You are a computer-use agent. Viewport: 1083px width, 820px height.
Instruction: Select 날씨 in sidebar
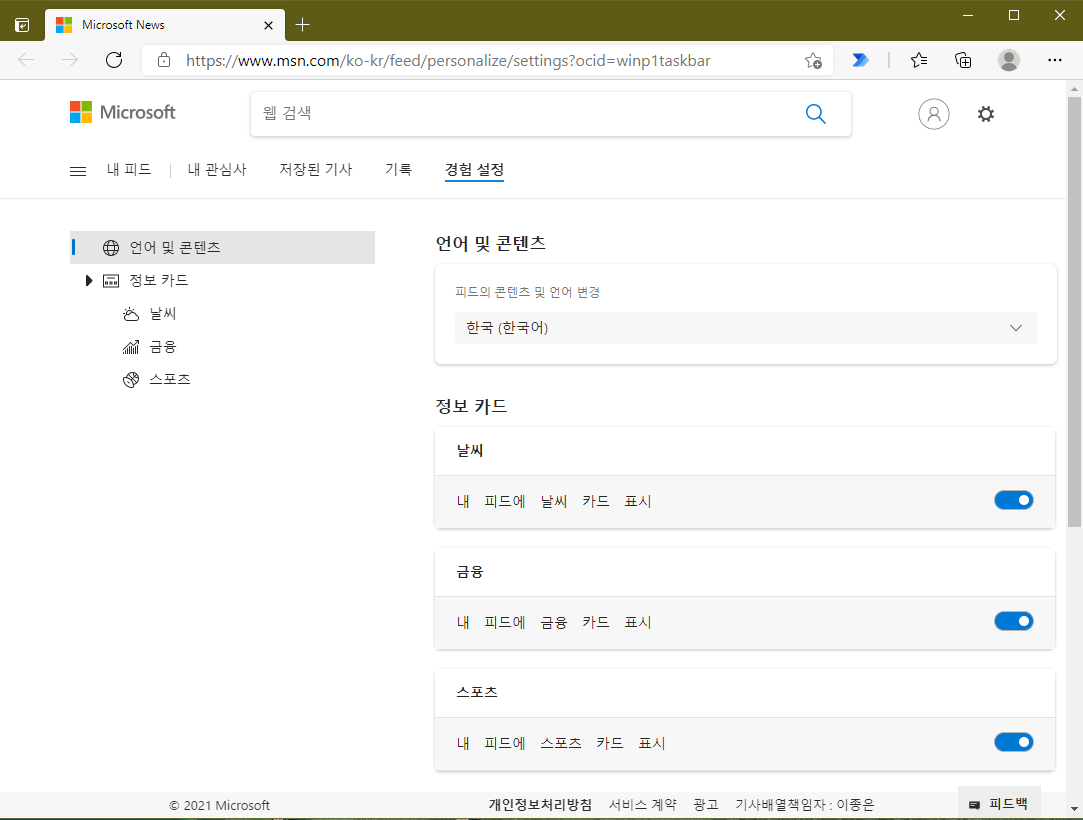pos(163,314)
